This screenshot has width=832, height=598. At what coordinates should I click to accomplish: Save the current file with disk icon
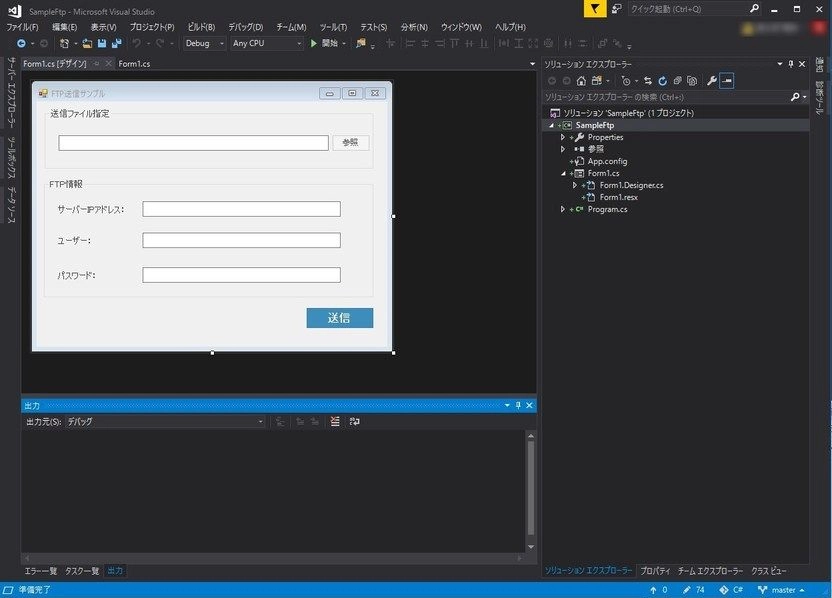[102, 44]
